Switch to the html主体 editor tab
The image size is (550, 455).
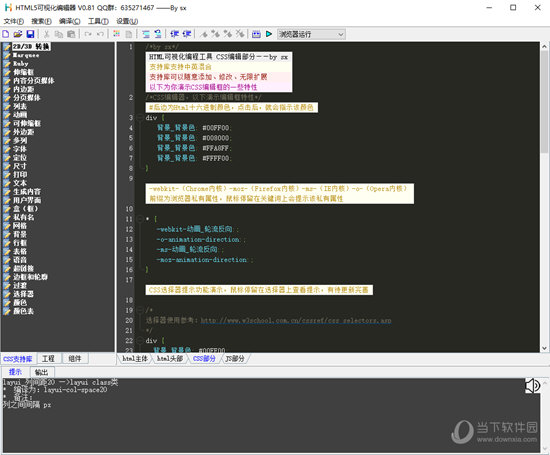(135, 359)
